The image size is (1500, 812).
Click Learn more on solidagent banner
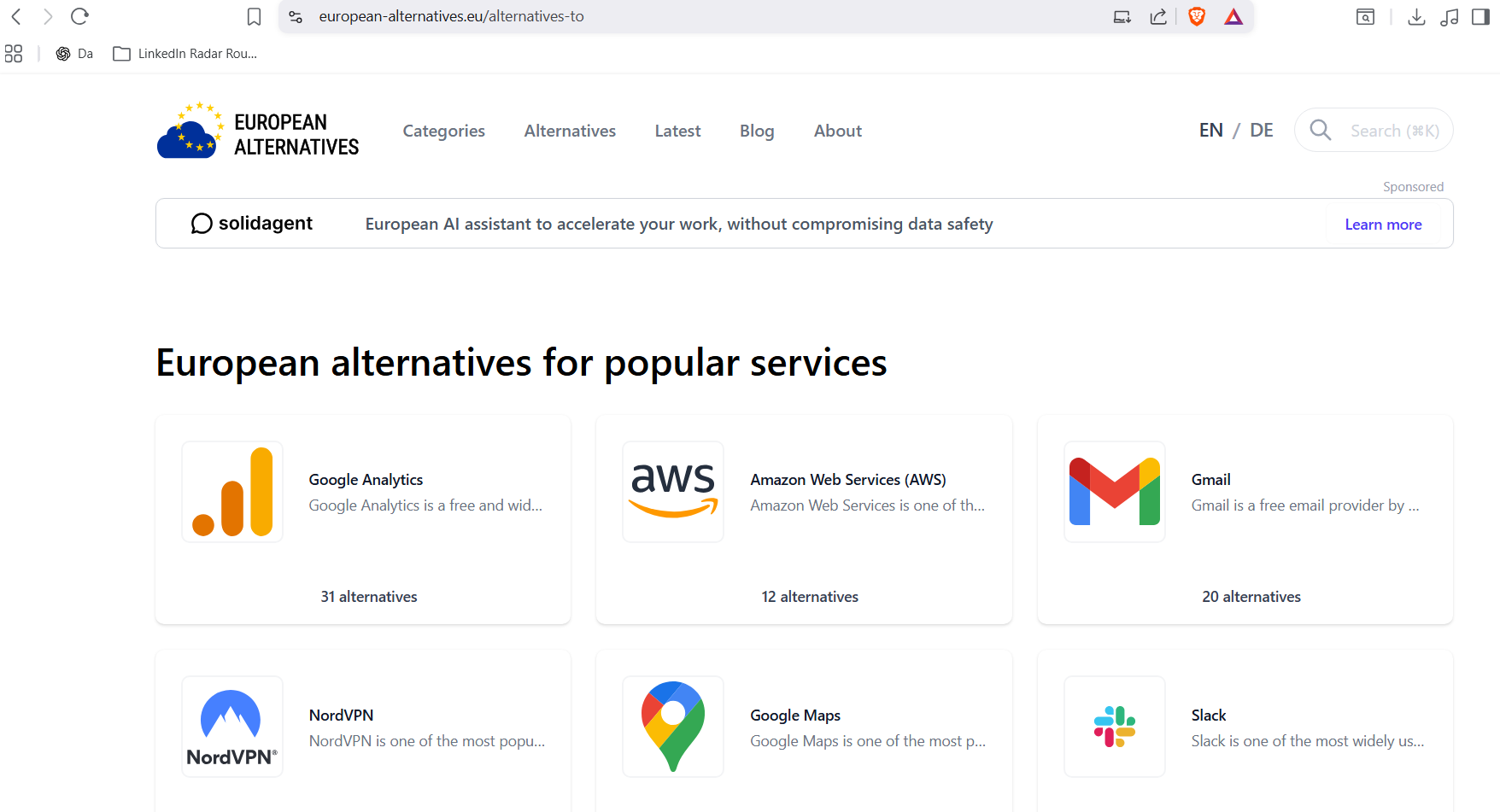[1383, 225]
